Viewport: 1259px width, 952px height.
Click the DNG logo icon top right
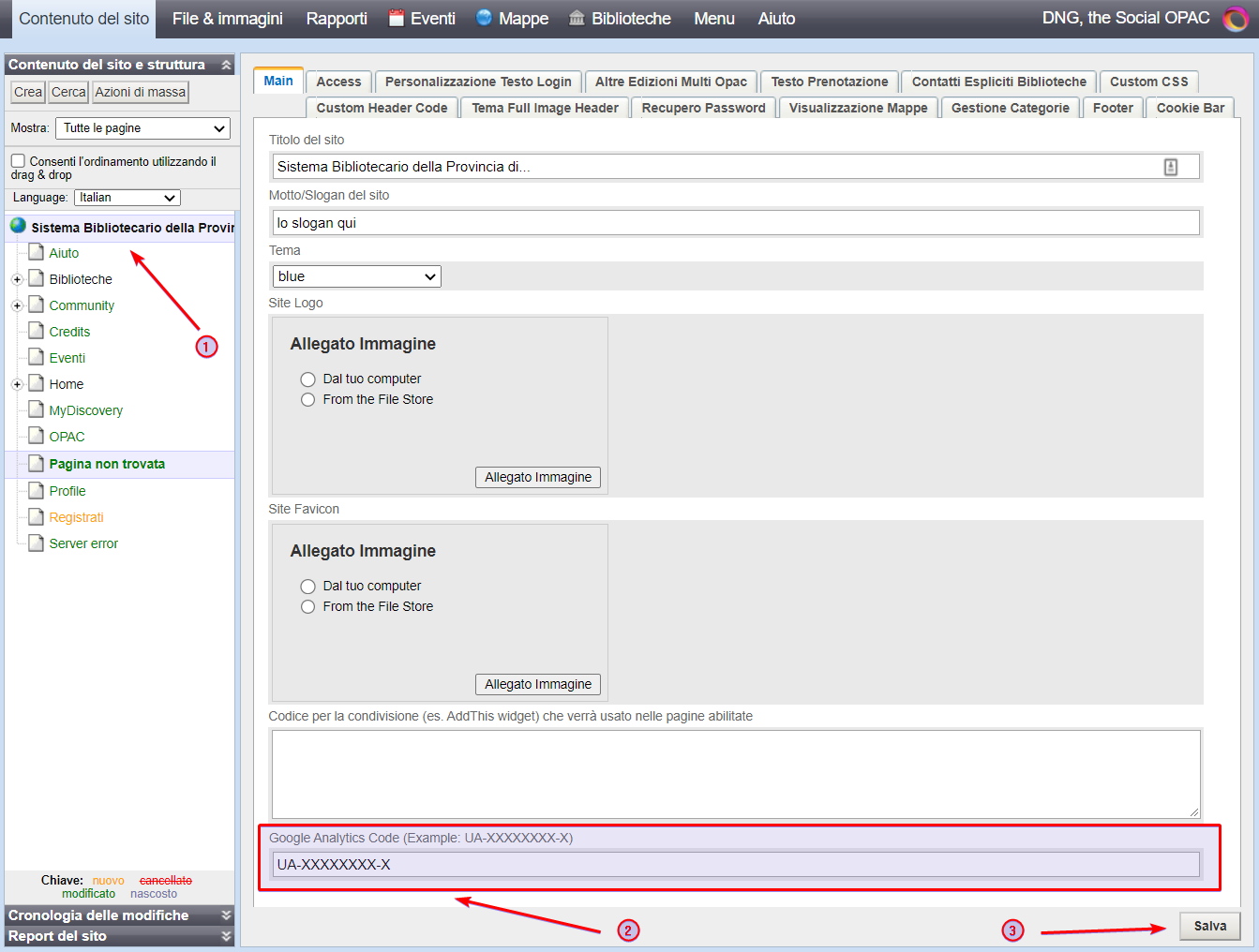(1236, 19)
